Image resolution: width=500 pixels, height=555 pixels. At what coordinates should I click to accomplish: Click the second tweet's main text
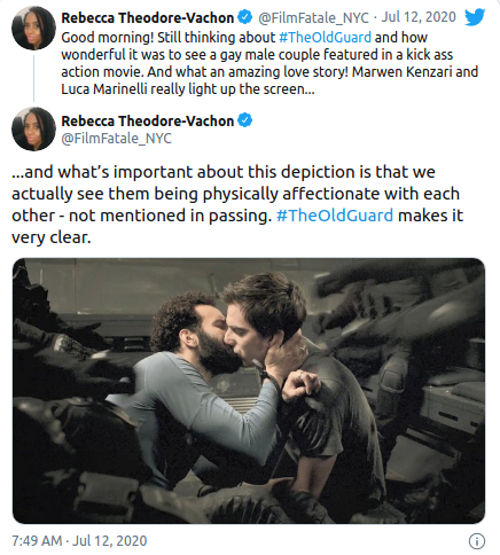pos(237,205)
